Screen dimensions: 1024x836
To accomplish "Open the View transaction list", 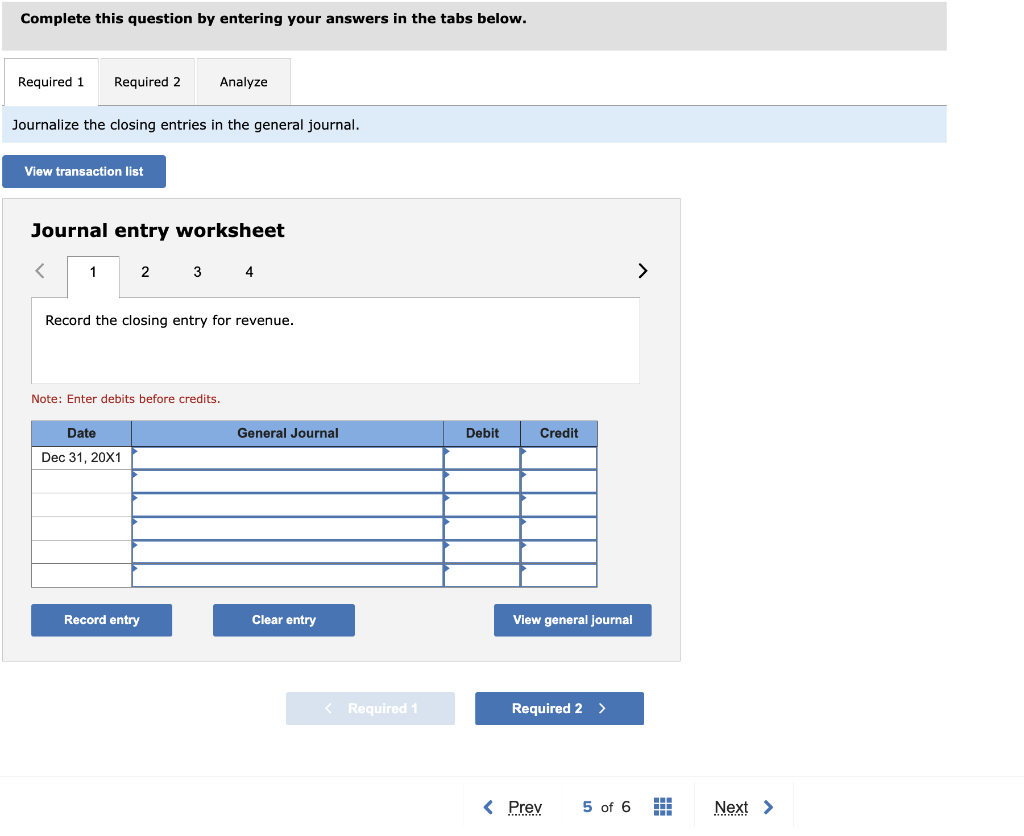I will (84, 171).
